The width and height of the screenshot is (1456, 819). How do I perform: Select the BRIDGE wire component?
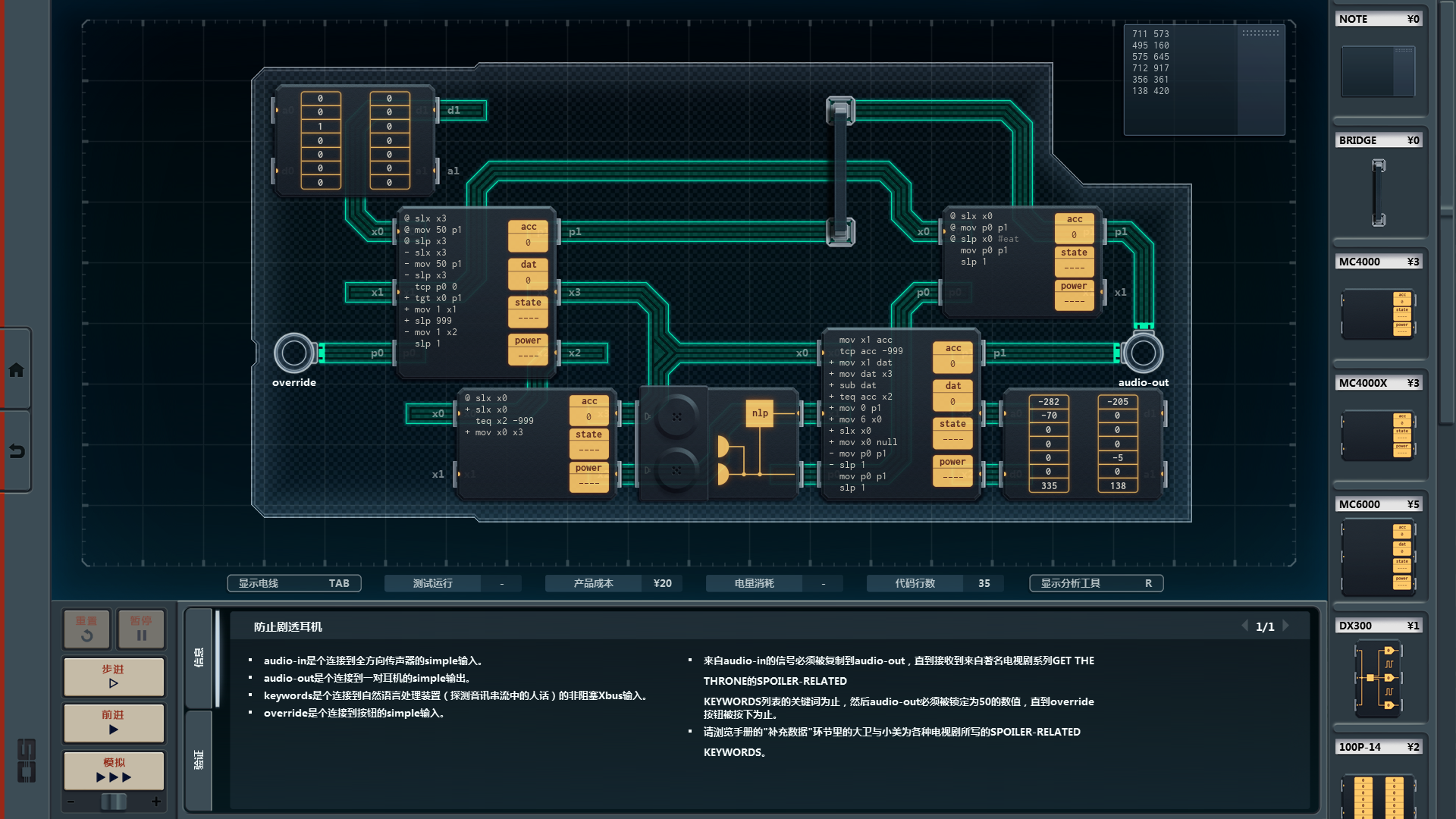tap(1378, 192)
